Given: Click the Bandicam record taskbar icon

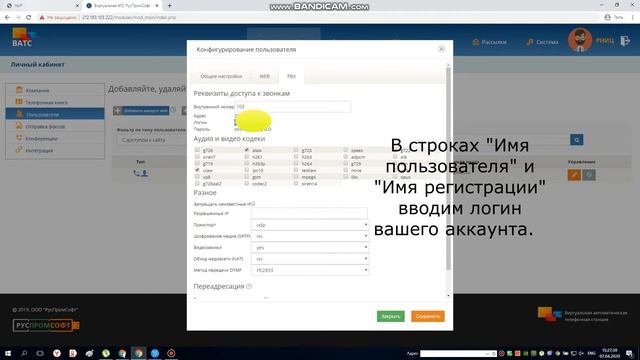Looking at the screenshot, I should (171, 353).
